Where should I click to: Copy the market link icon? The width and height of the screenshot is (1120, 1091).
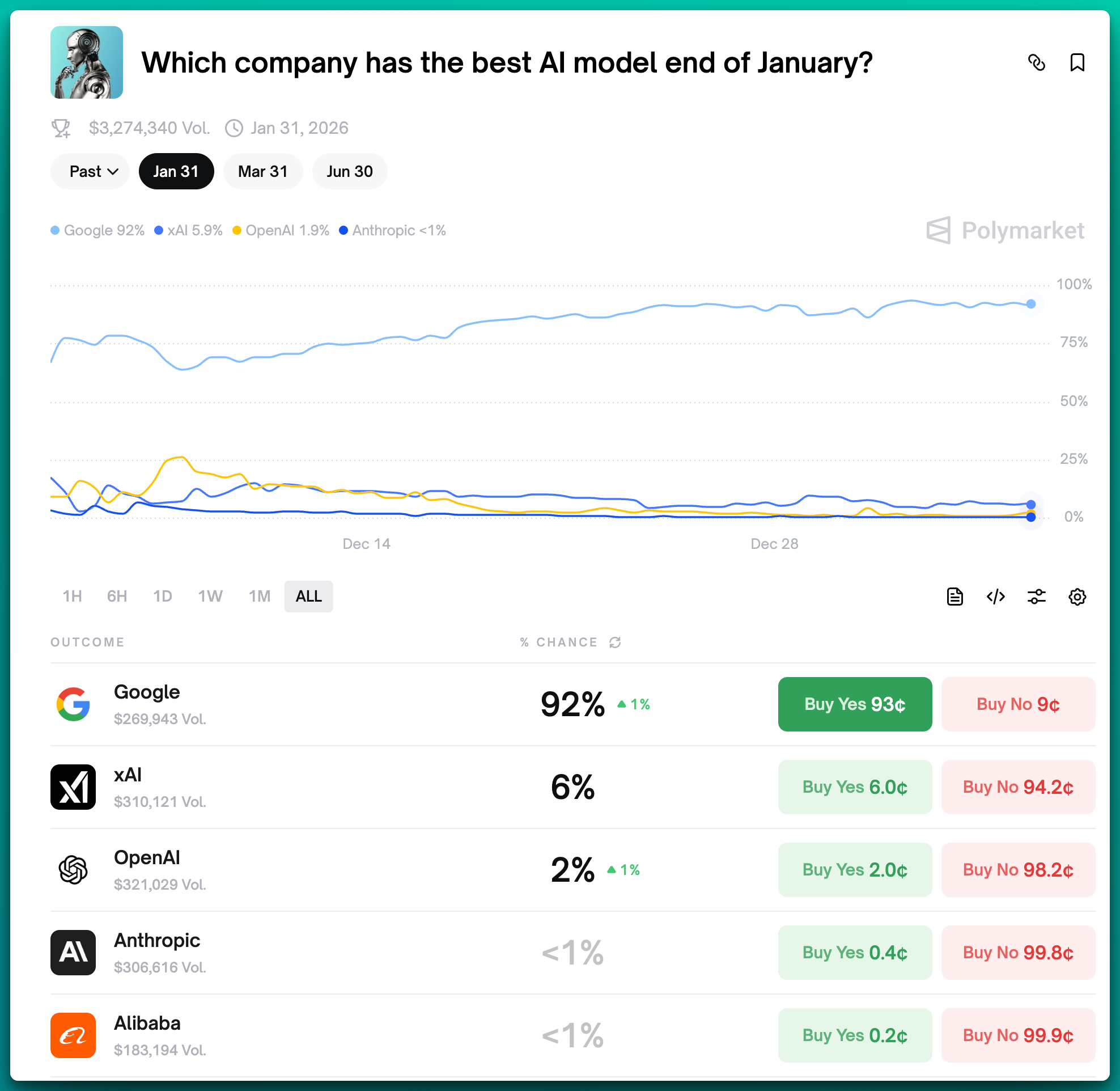click(x=1036, y=62)
